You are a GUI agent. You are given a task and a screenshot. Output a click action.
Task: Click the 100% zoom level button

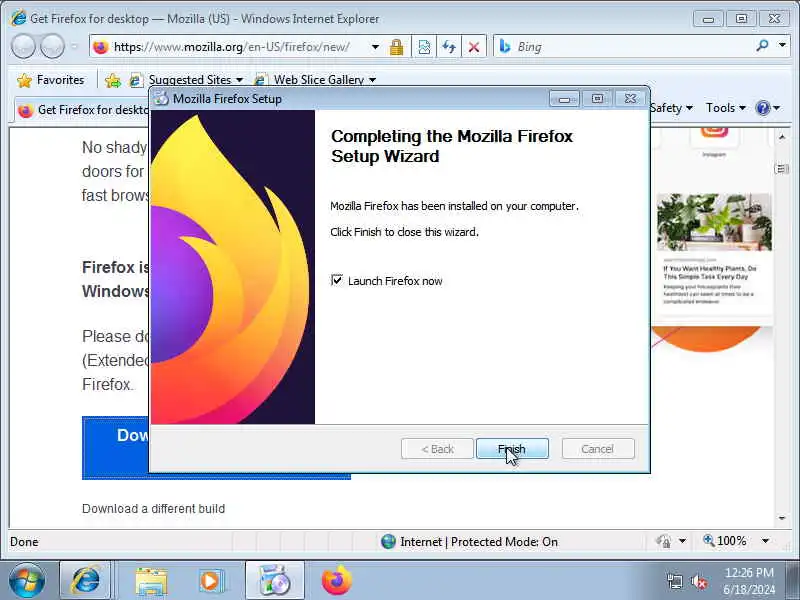(726, 540)
